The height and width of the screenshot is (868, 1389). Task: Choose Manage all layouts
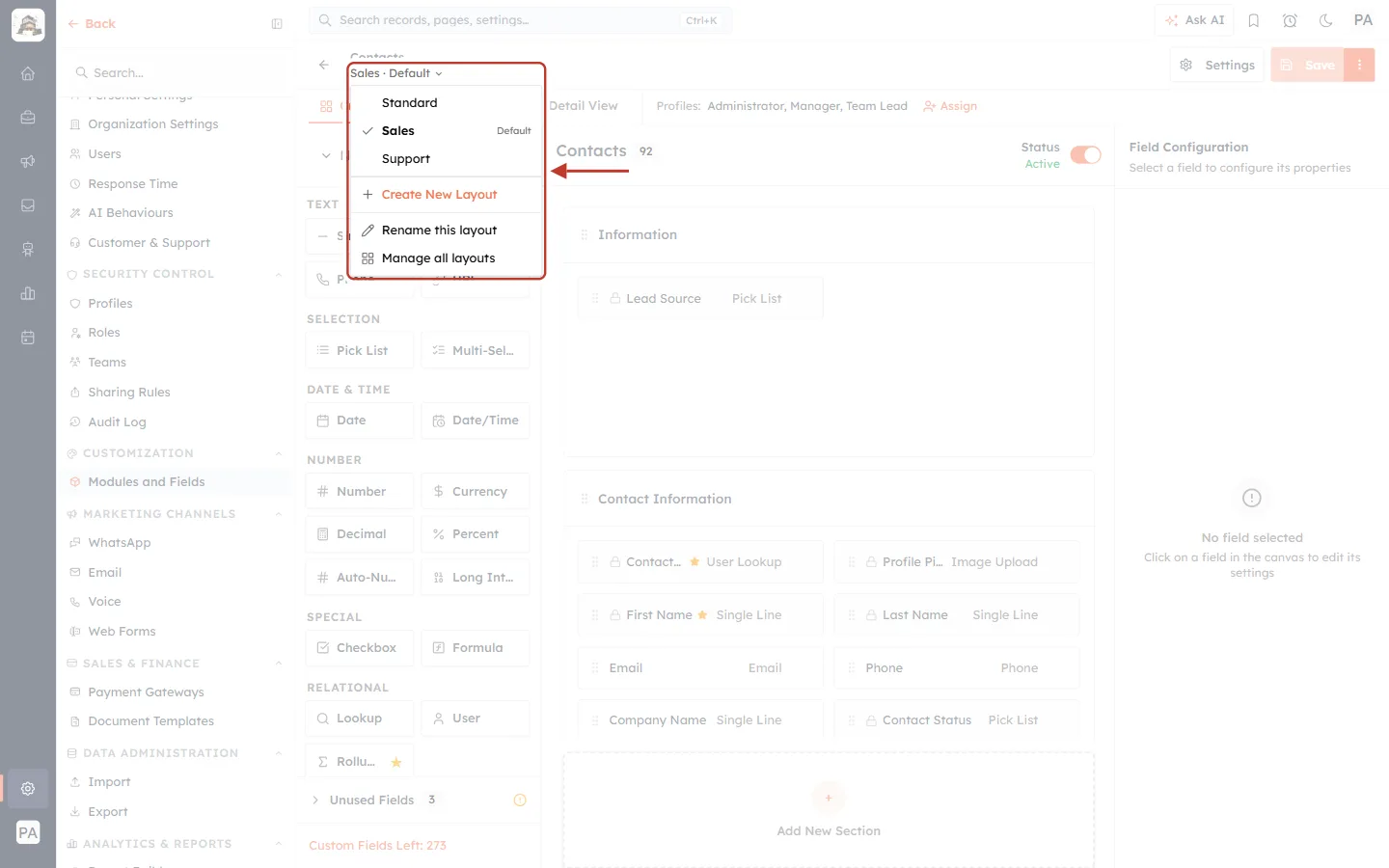pos(447,258)
